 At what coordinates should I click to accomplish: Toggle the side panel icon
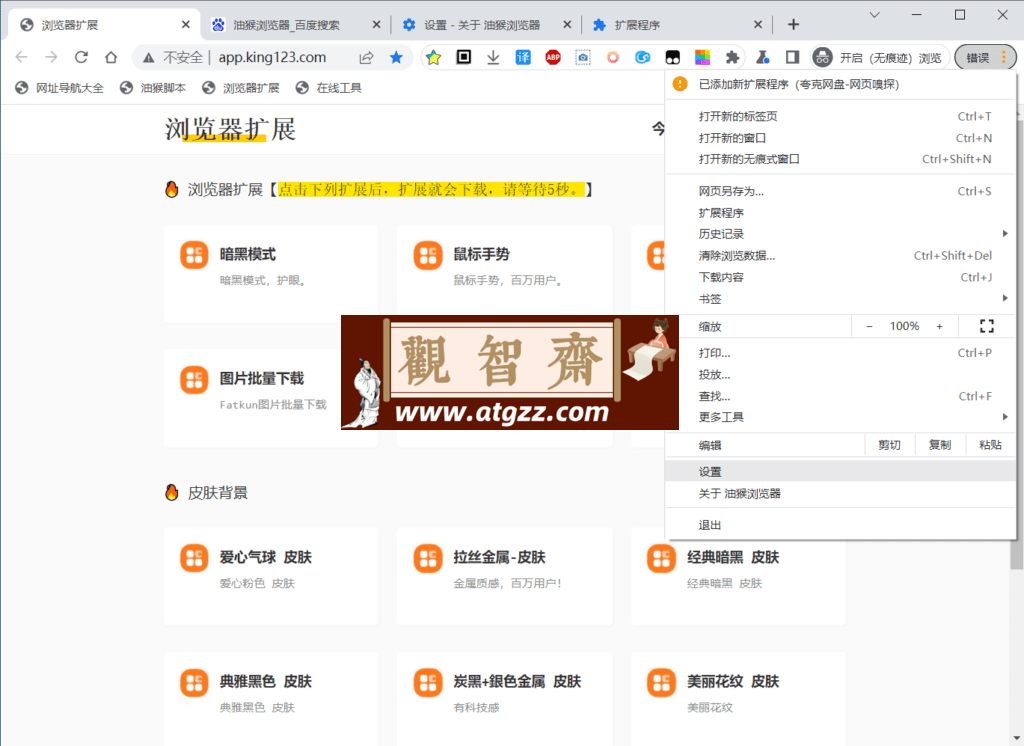792,57
